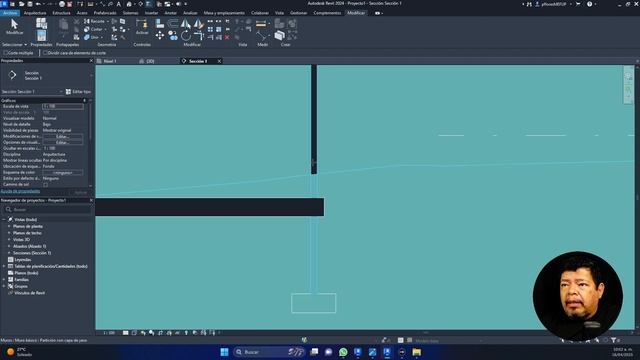
Task: Open the Archivo menu
Action: click(x=10, y=13)
